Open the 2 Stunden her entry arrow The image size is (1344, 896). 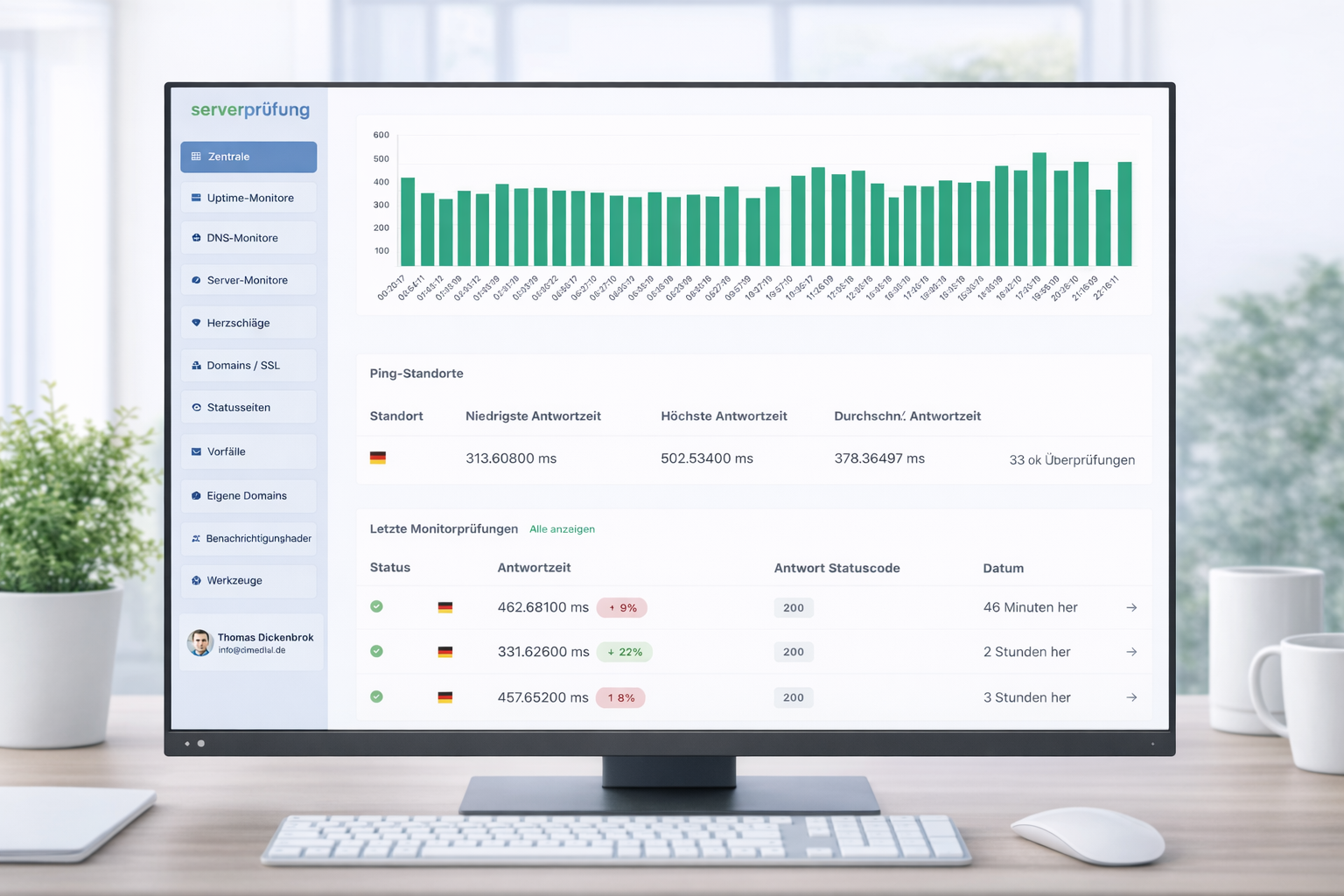[x=1131, y=652]
